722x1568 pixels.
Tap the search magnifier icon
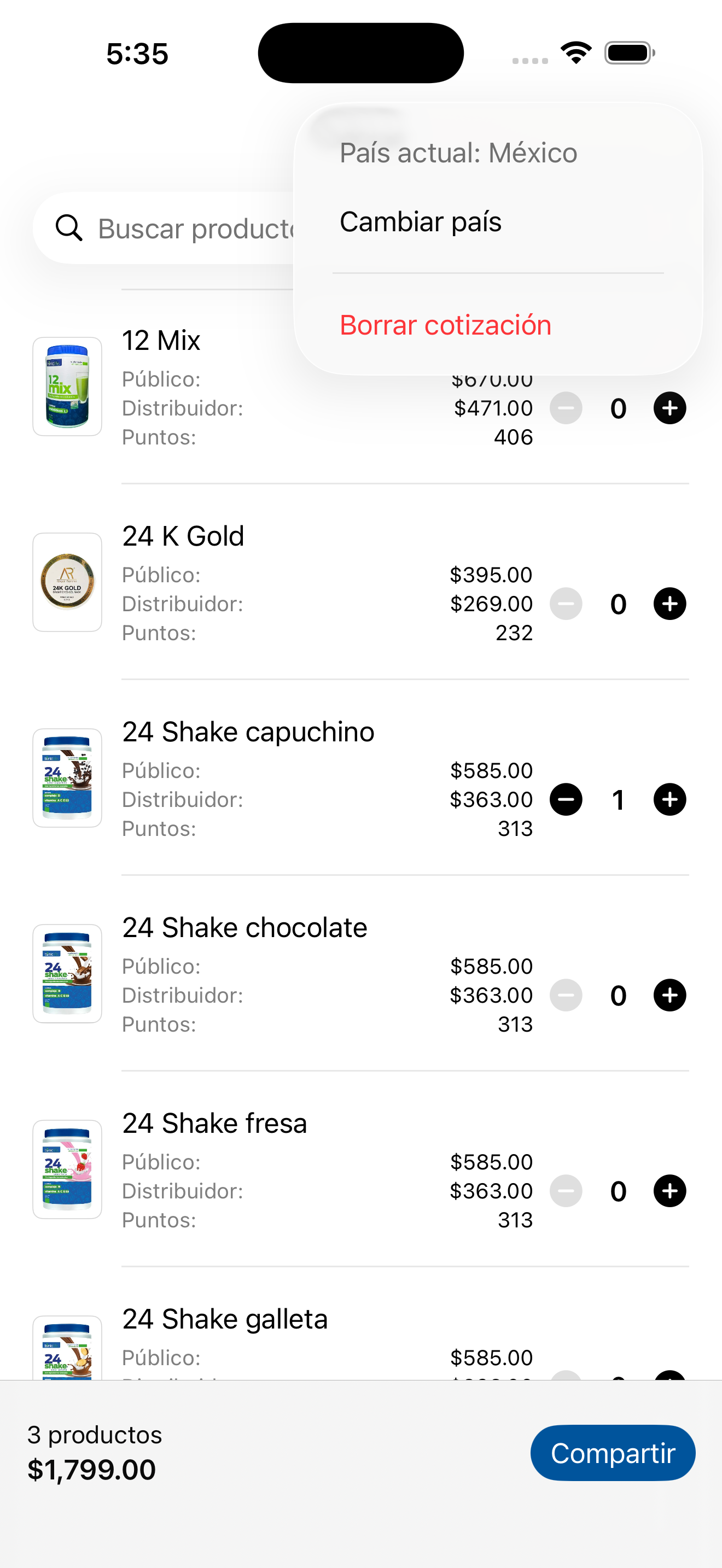[x=69, y=229]
